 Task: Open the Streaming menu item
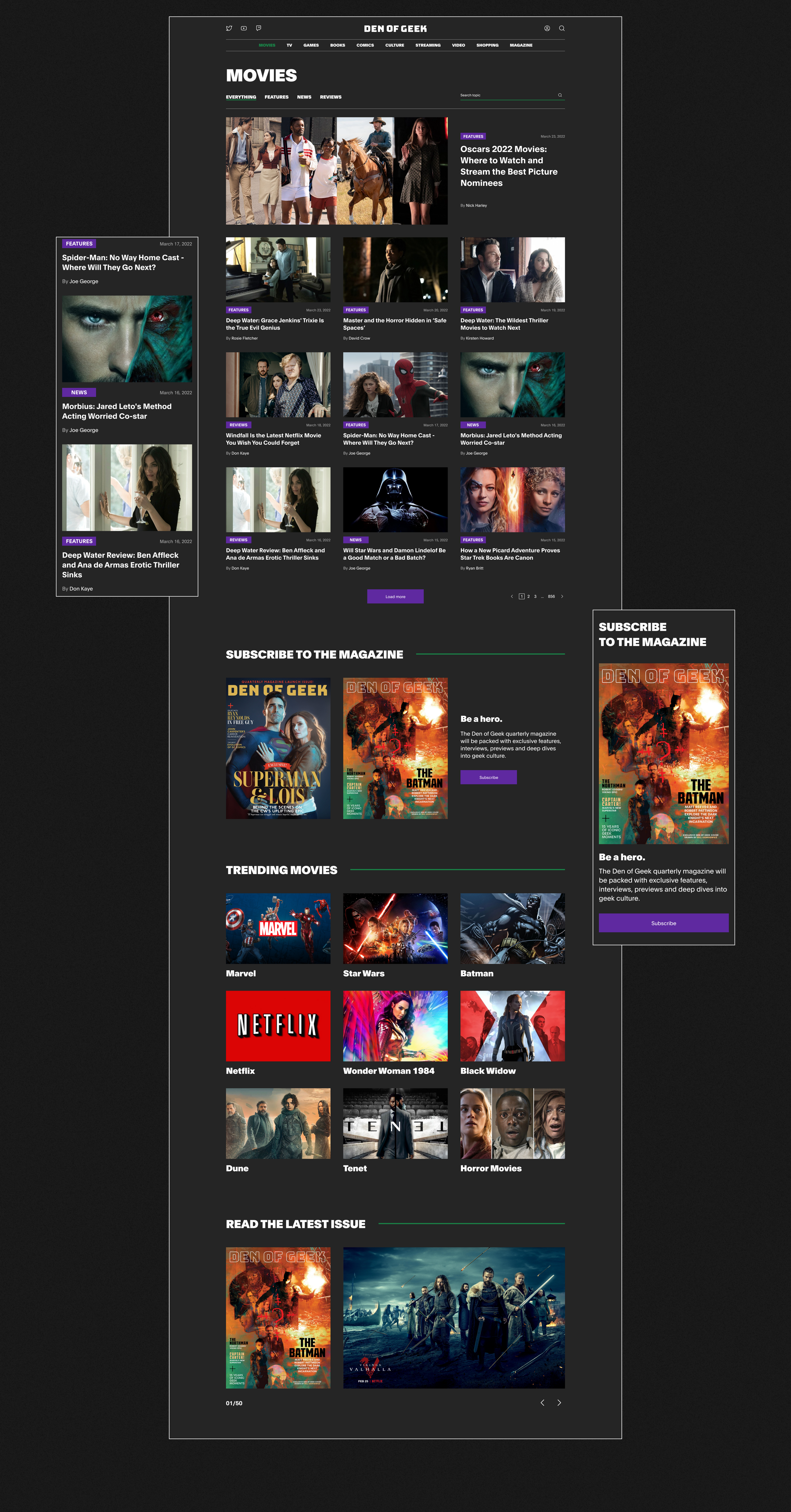pyautogui.click(x=428, y=45)
